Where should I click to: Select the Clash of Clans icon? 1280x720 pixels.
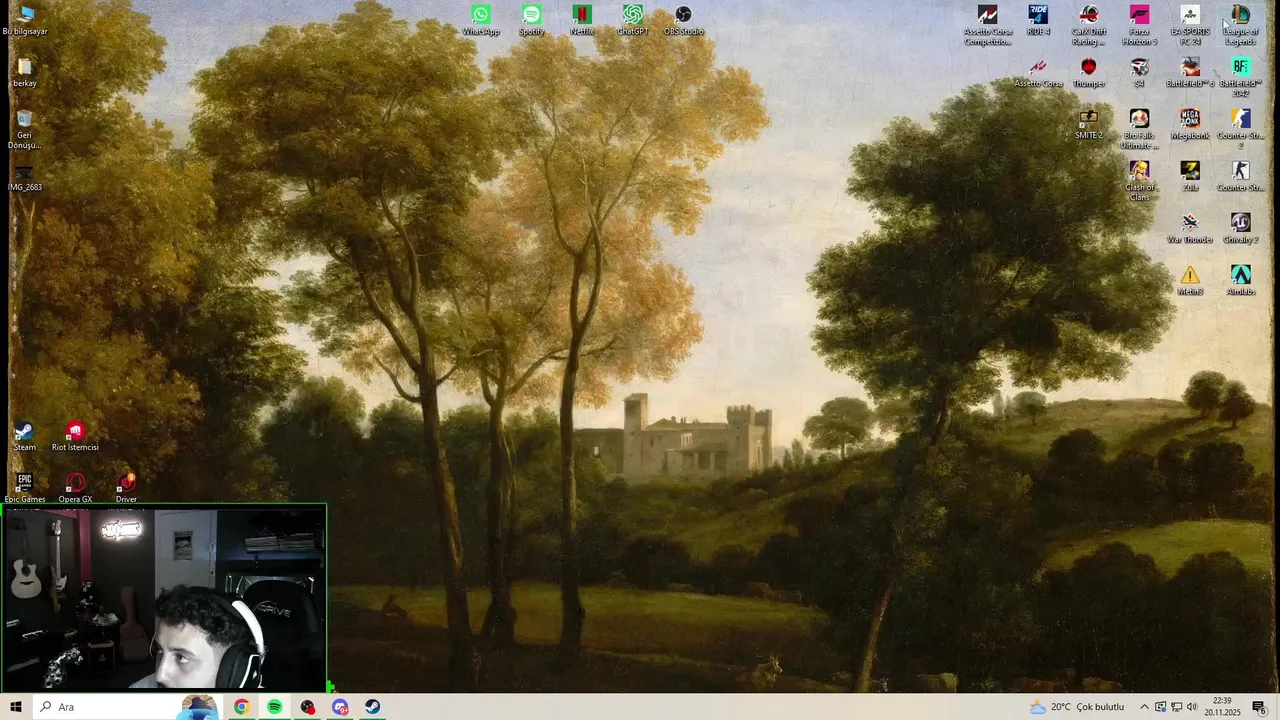[1139, 182]
